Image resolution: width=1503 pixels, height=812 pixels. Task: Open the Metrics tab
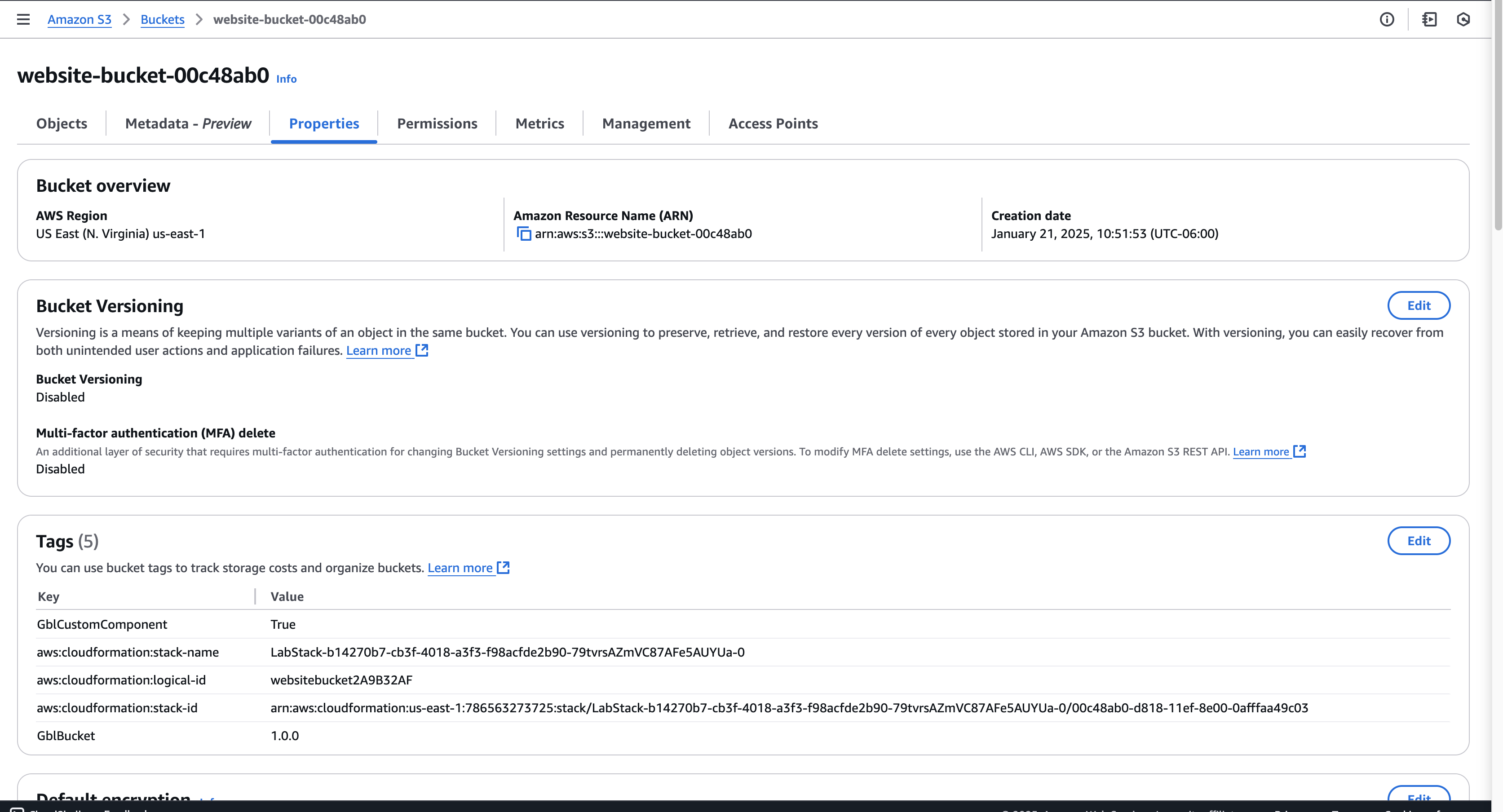click(x=539, y=124)
